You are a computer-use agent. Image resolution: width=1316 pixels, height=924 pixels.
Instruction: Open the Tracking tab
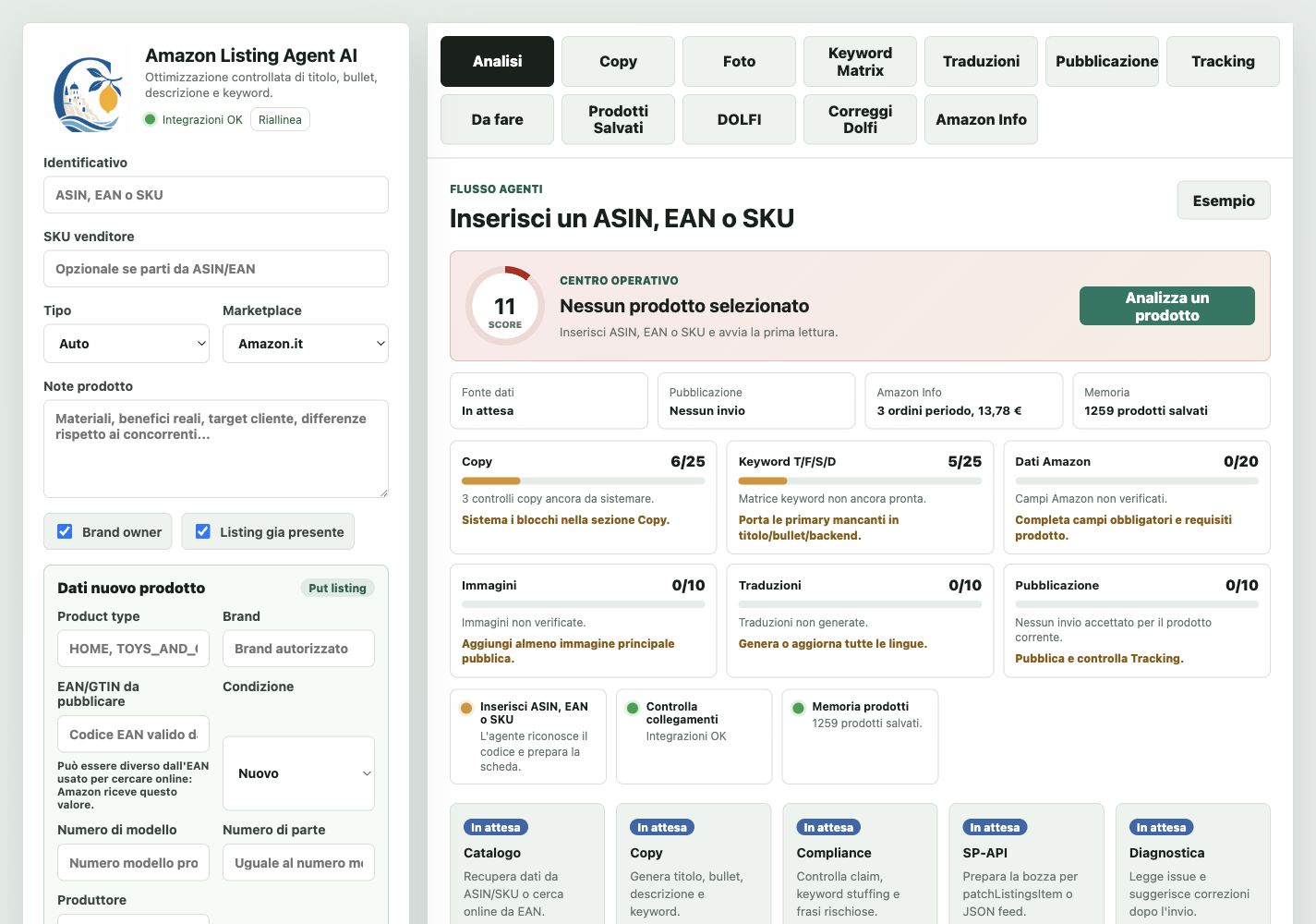[x=1223, y=61]
